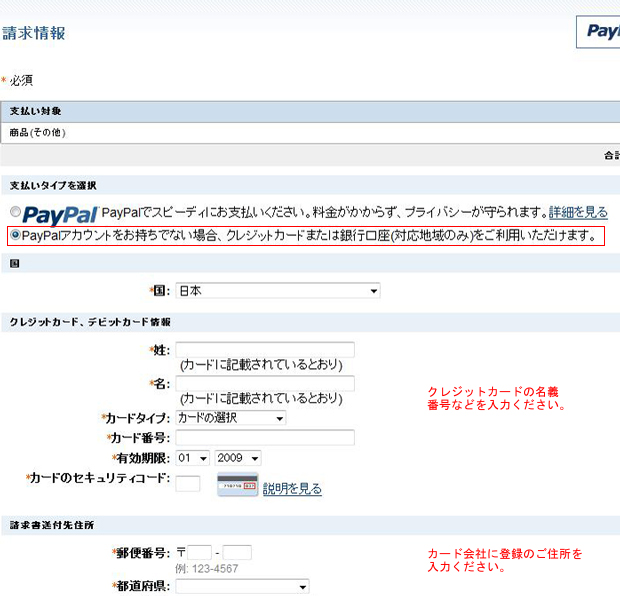
Task: Click the second postal code box
Action: [x=237, y=552]
